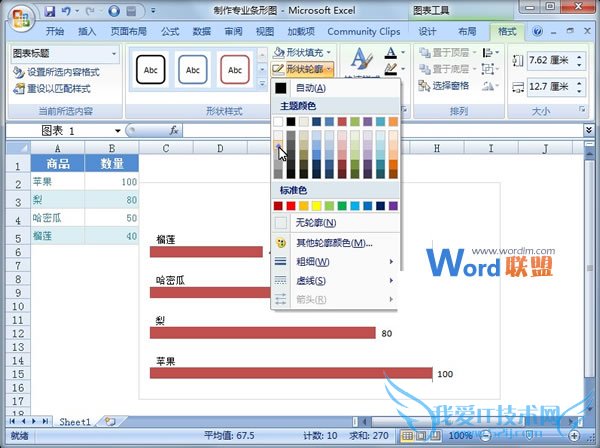Click the Dashes line icon

(280, 280)
